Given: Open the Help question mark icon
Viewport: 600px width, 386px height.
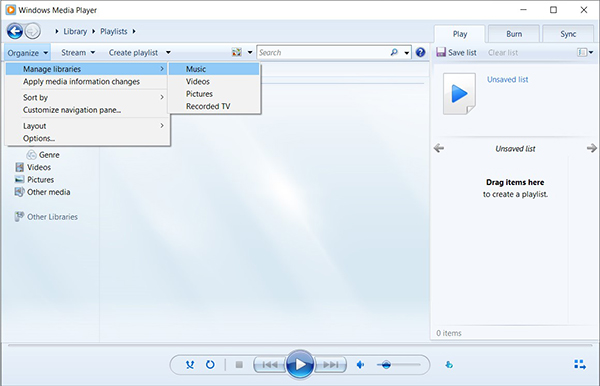Looking at the screenshot, I should pyautogui.click(x=420, y=52).
